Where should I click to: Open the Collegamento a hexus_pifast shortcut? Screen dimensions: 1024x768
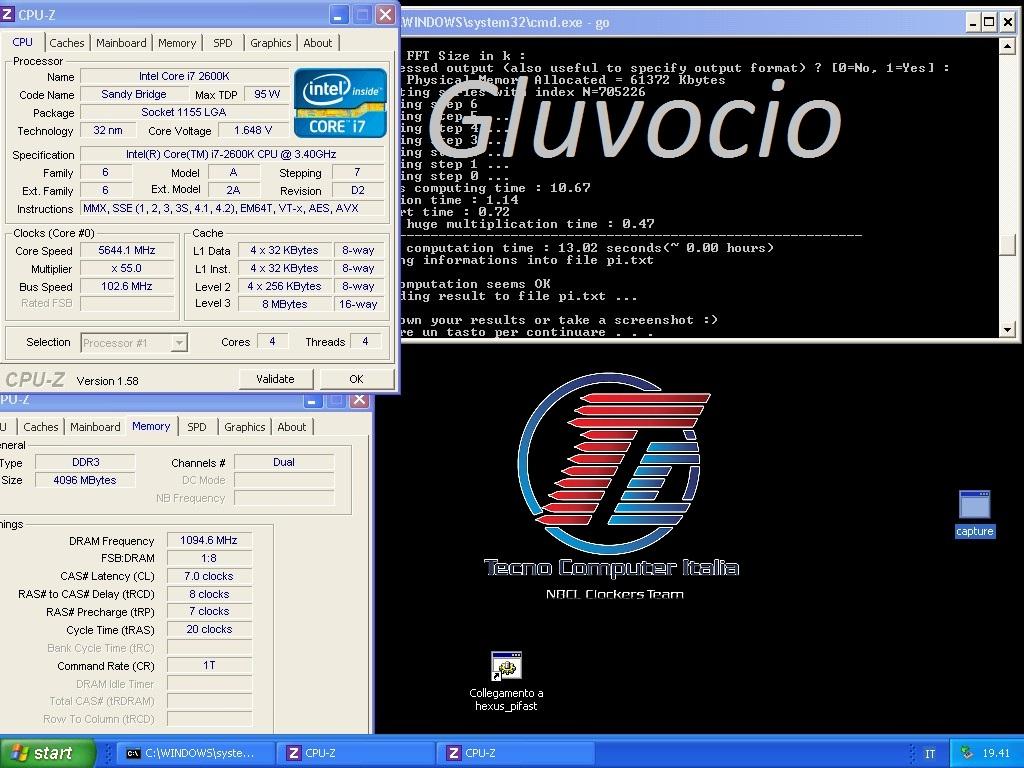click(x=506, y=681)
